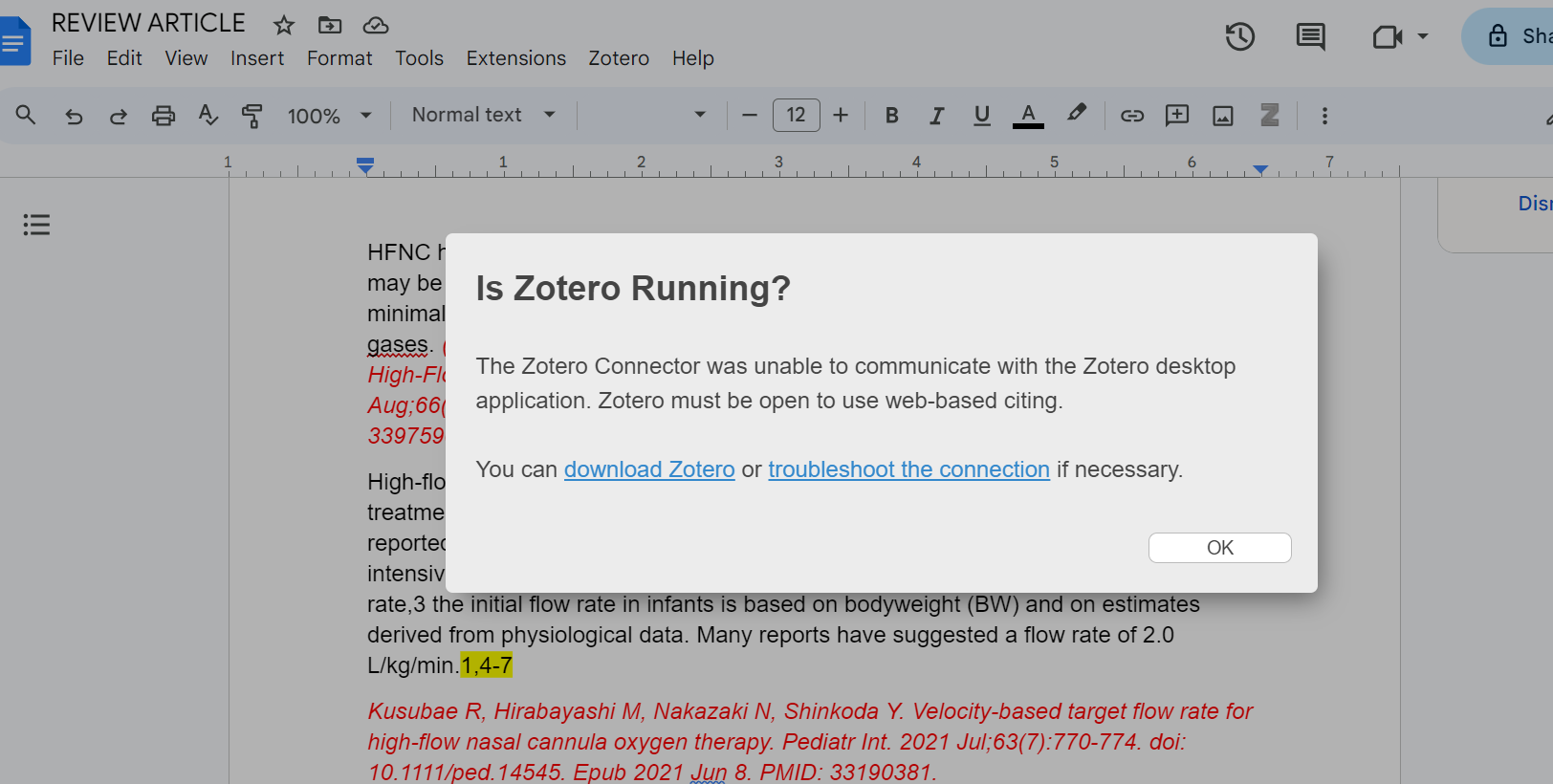Click the right indent ruler marker
1553x784 pixels.
(1260, 169)
